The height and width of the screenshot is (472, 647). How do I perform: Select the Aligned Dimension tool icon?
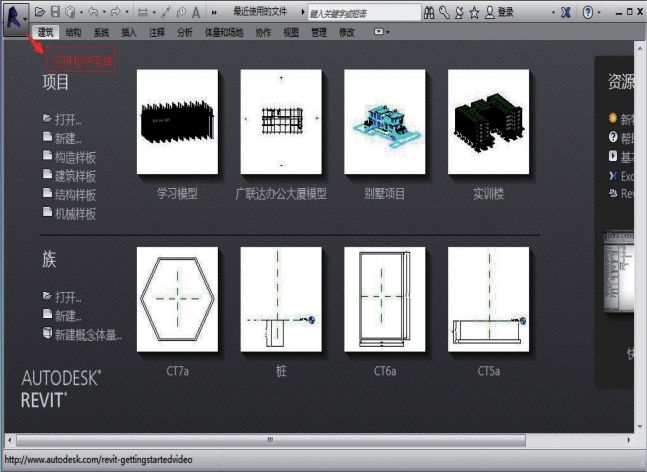(x=166, y=12)
